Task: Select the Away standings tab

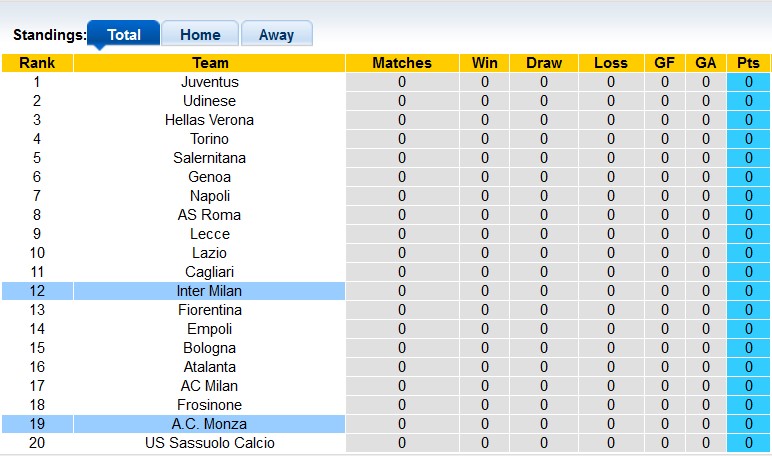Action: coord(276,34)
